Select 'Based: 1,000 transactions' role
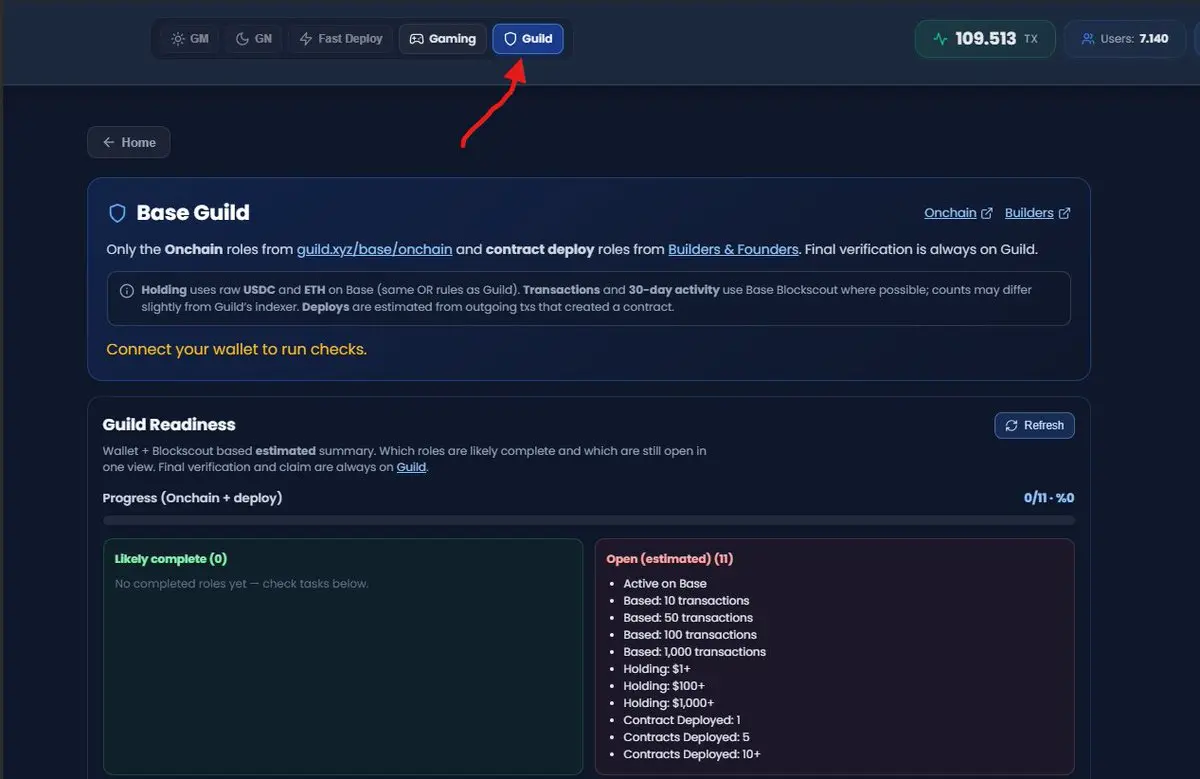Screen dimensions: 1200x779 pos(694,652)
